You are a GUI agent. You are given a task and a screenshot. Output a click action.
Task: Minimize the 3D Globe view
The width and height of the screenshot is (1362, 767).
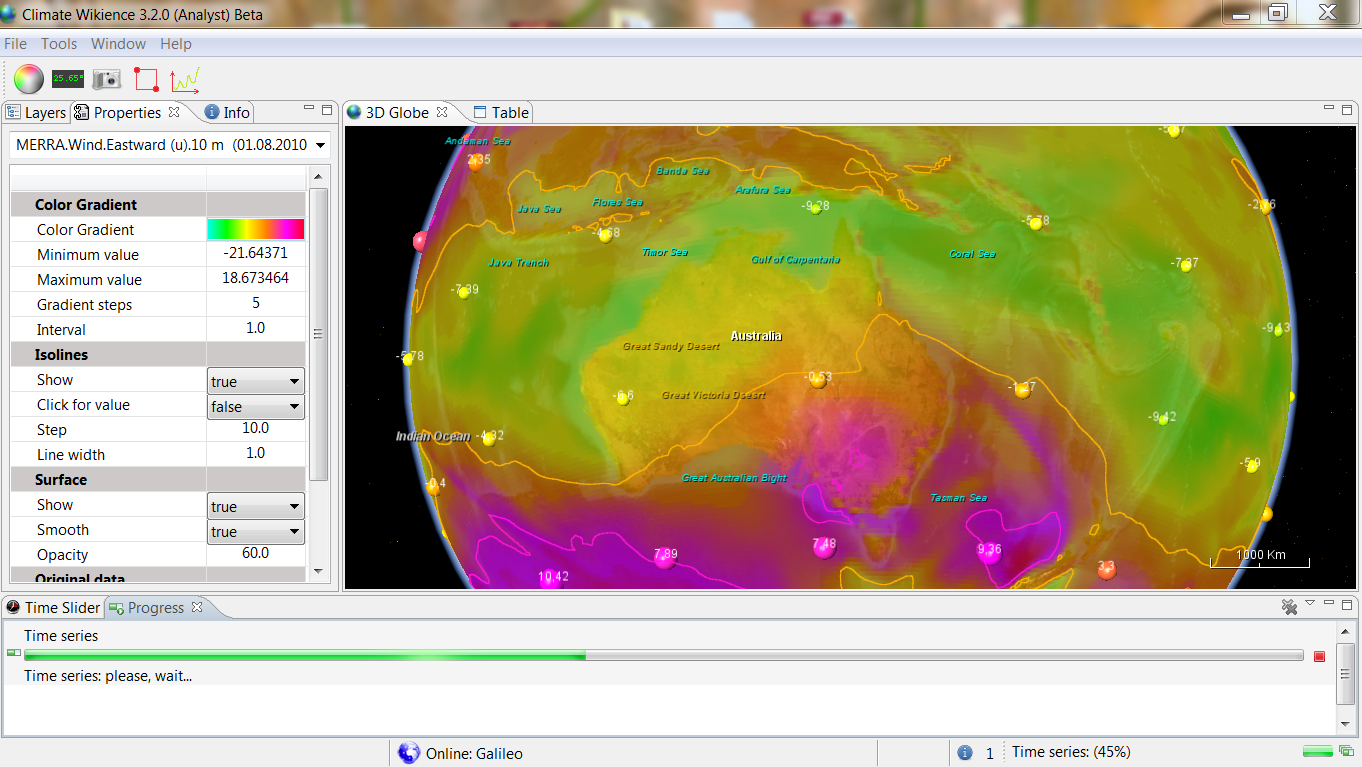[x=1329, y=109]
